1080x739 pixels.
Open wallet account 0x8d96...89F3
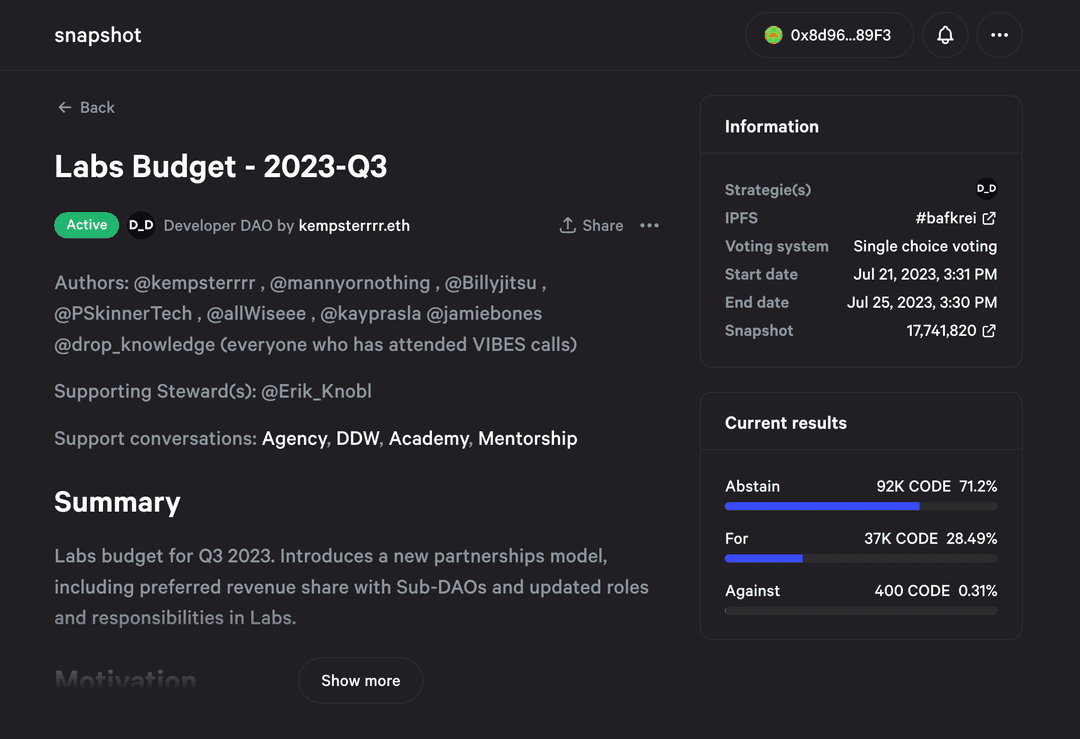point(829,35)
